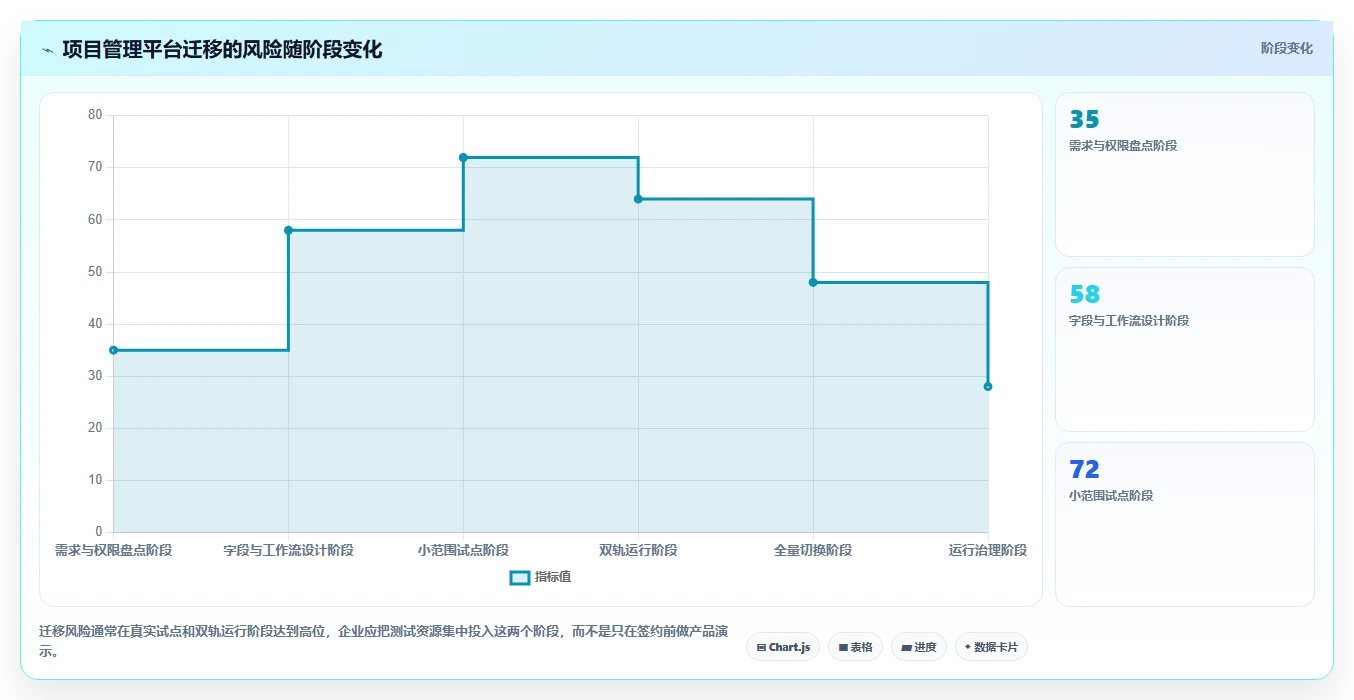Image resolution: width=1354 pixels, height=700 pixels.
Task: Click the lightning icon beside the dashboard title
Action: pyautogui.click(x=47, y=50)
